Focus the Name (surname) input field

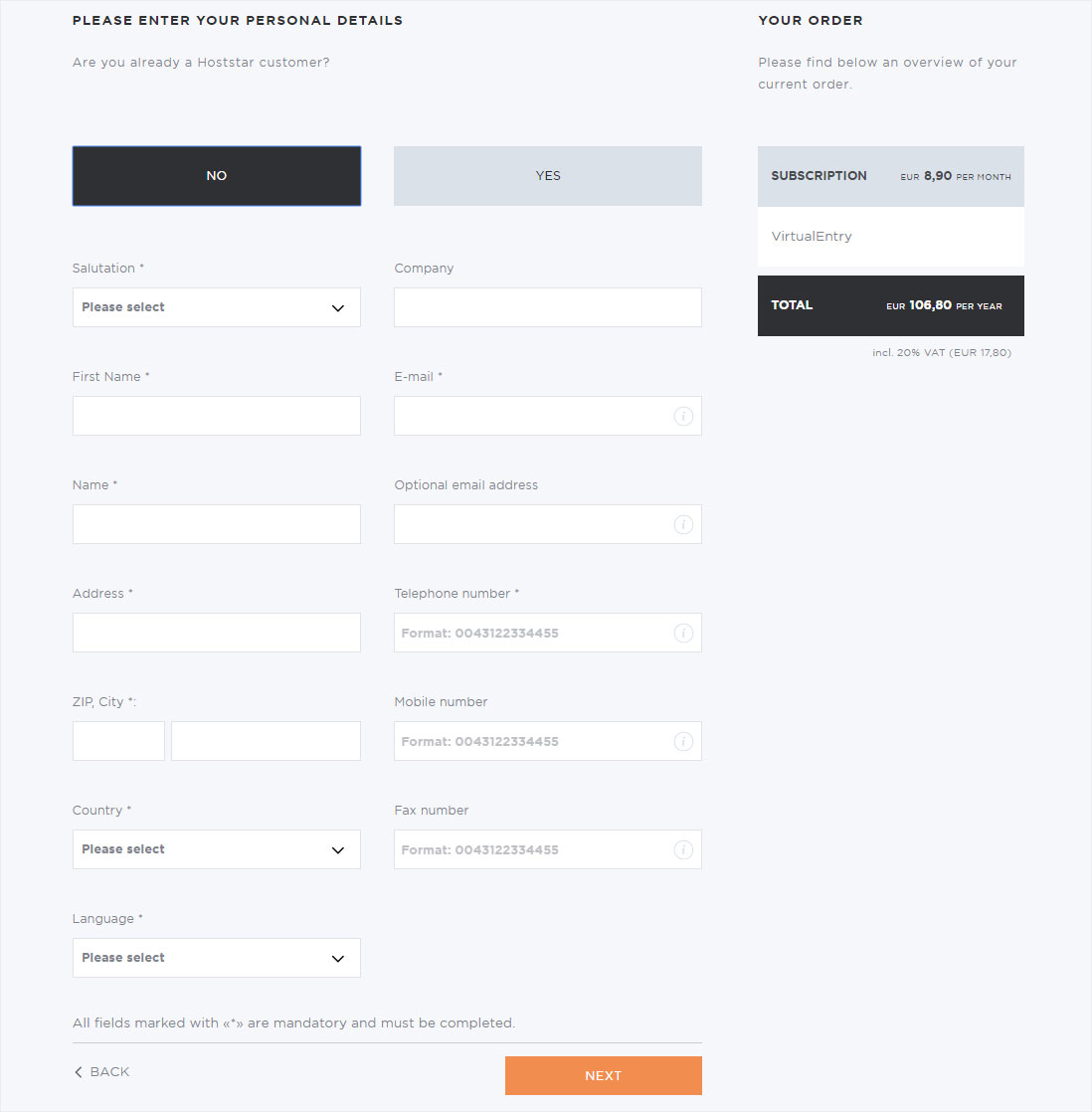coord(216,524)
